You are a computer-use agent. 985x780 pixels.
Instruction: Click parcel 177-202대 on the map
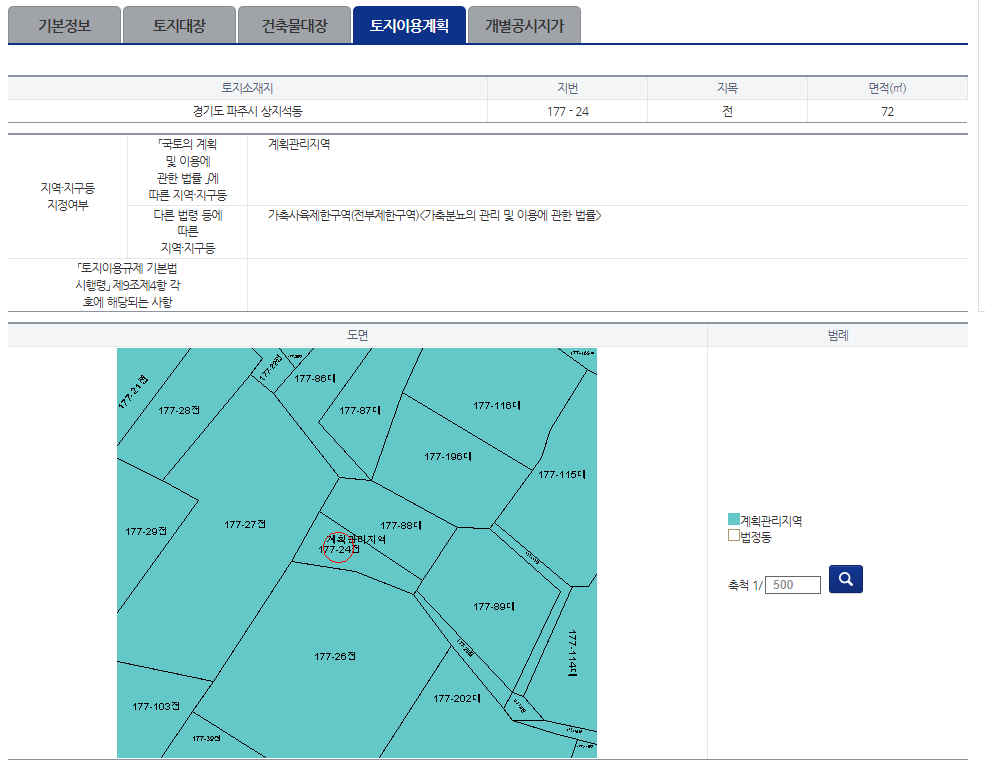tap(457, 699)
